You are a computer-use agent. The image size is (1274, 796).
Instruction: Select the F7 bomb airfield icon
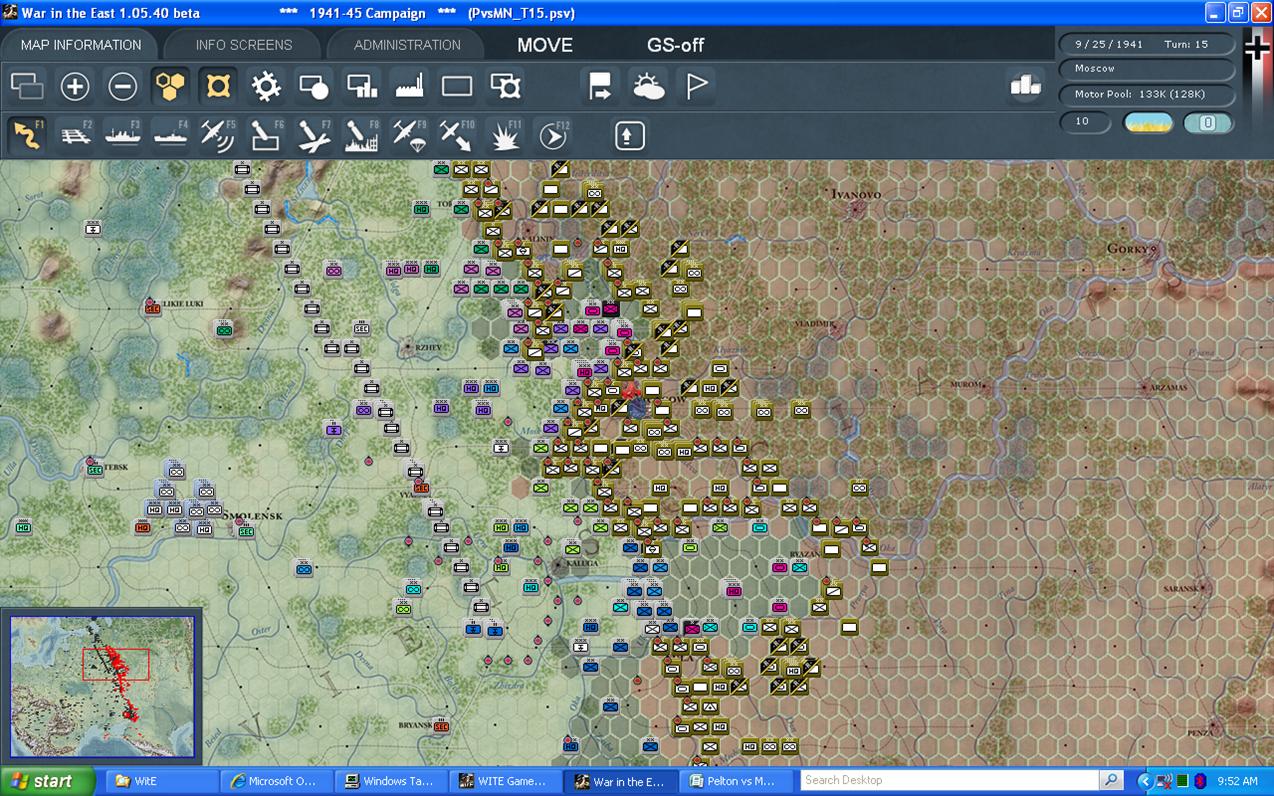click(x=314, y=135)
